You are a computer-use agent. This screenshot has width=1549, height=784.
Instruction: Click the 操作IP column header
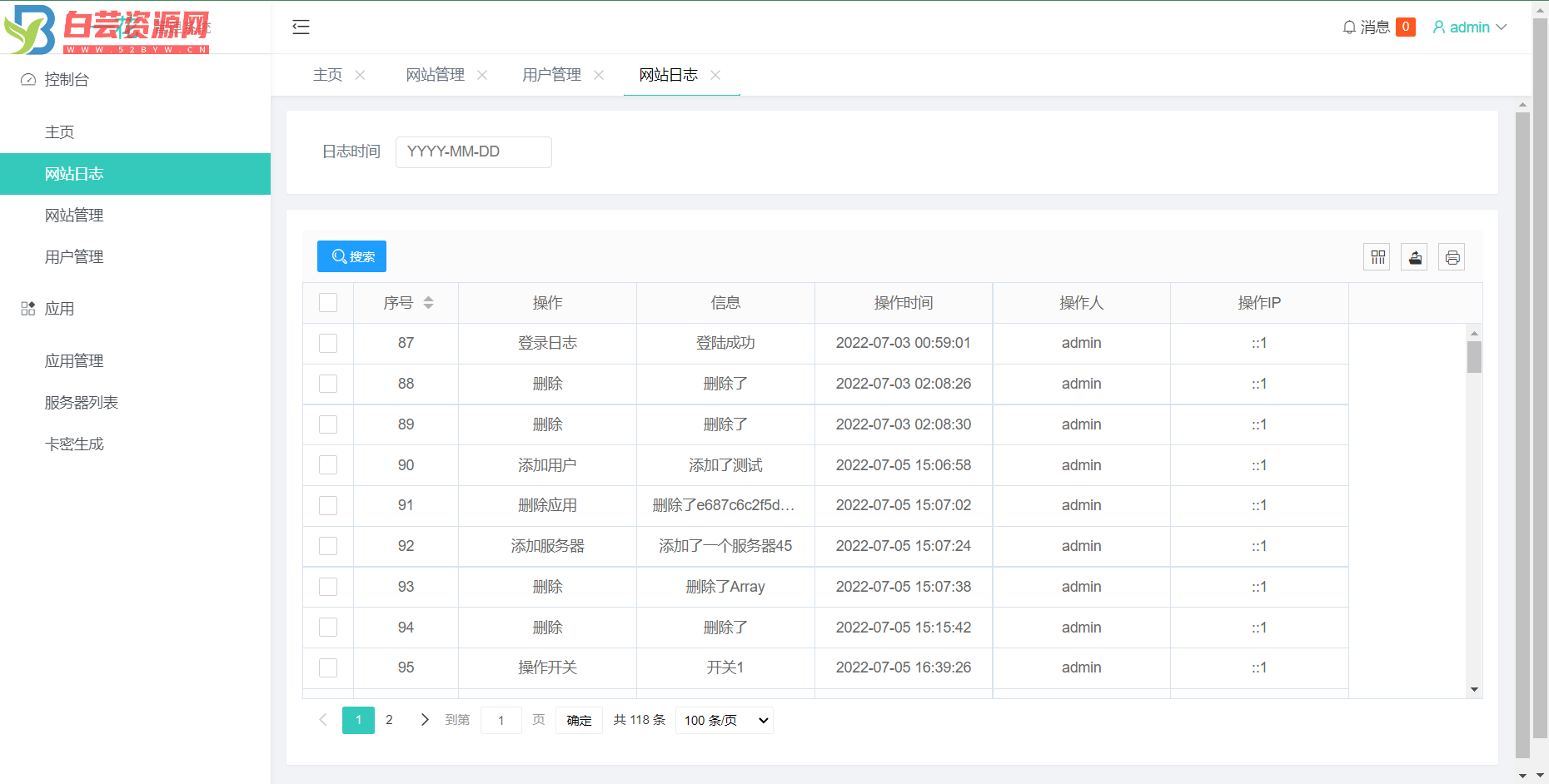1259,303
